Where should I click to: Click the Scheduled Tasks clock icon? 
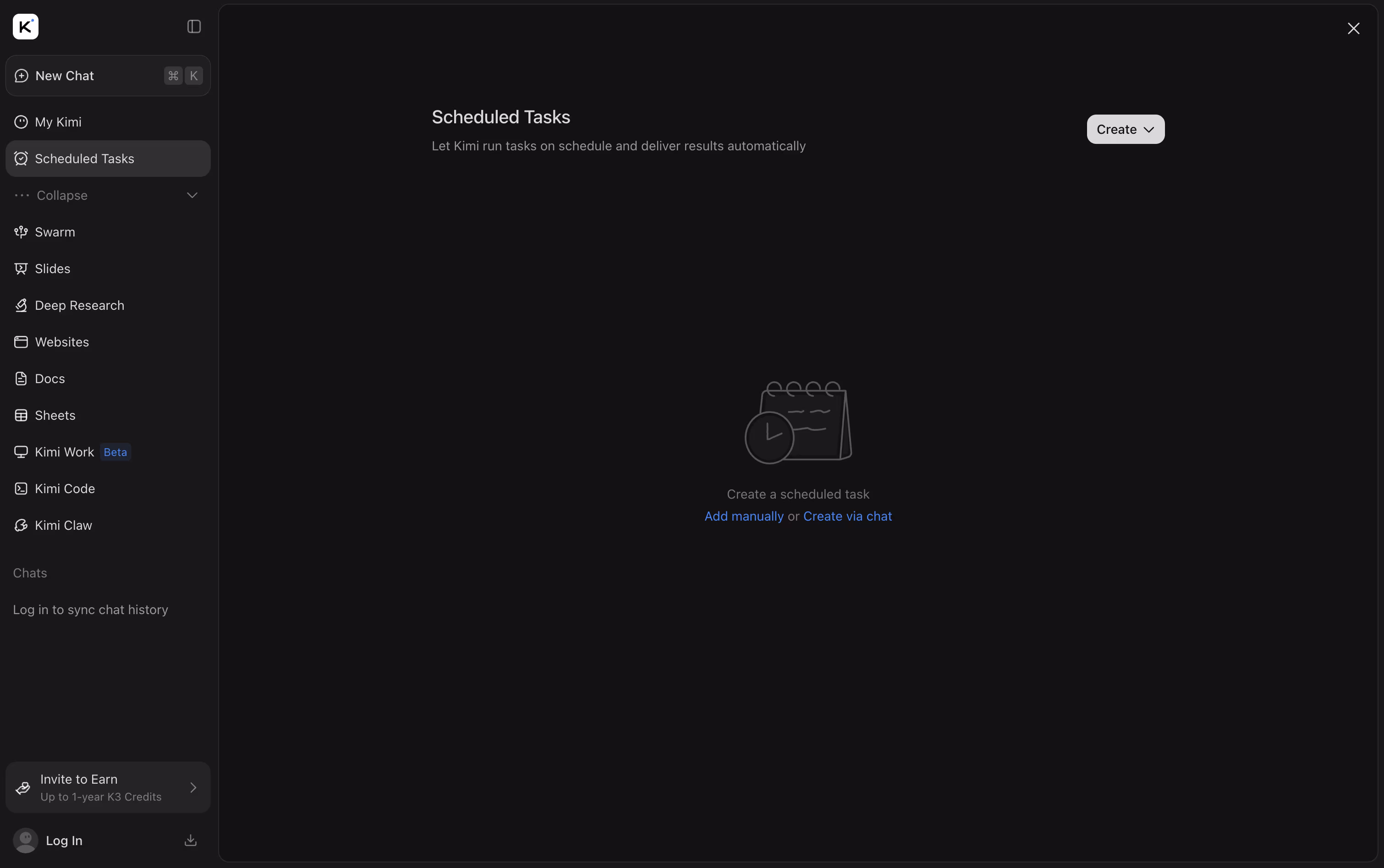pos(21,159)
